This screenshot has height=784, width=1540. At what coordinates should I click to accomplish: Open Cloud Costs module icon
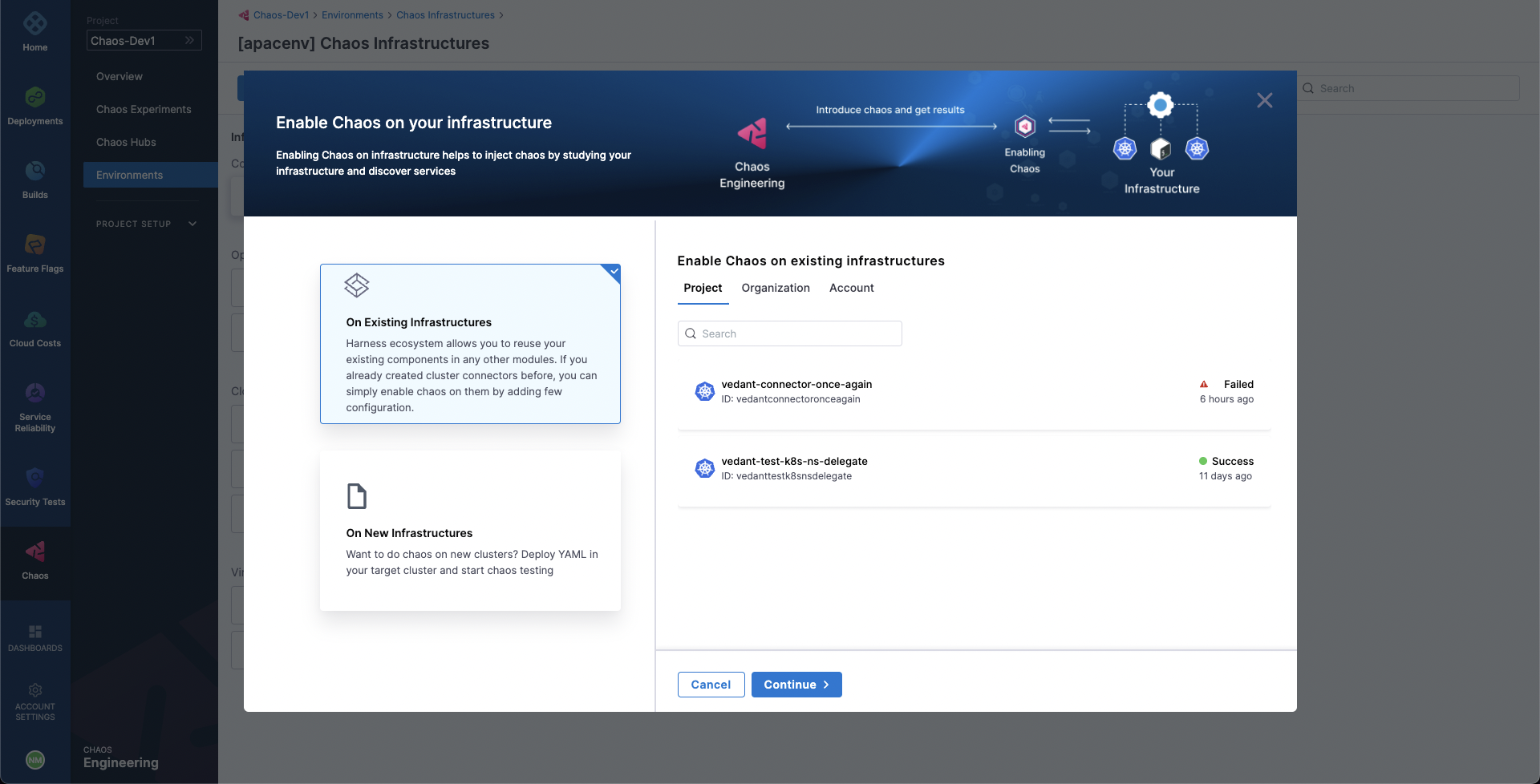click(x=34, y=320)
